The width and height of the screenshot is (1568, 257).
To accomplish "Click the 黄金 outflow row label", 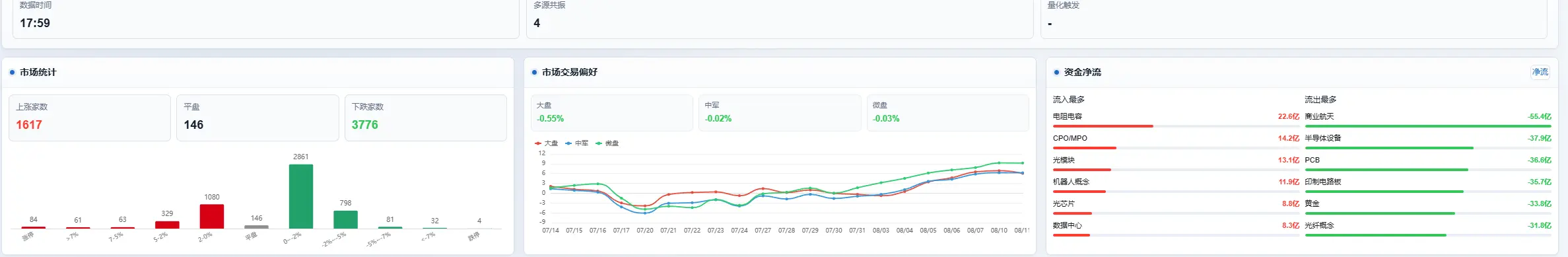I will (1312, 203).
